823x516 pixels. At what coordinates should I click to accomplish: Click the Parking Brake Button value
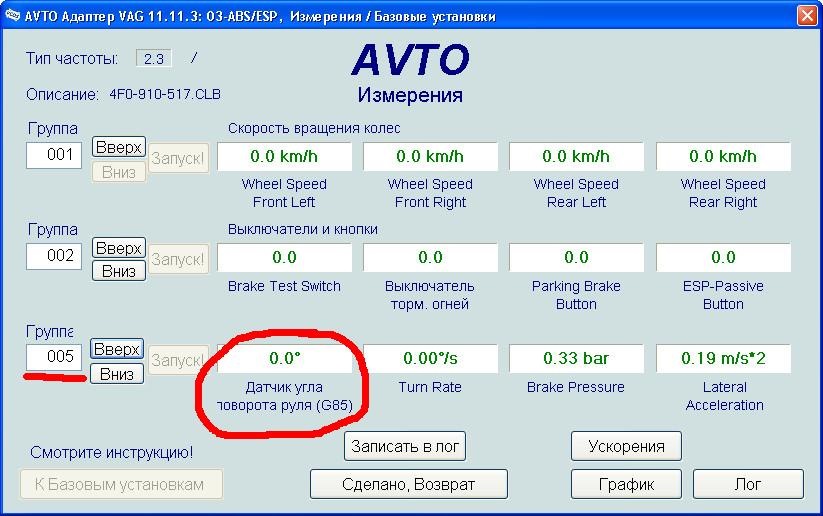[x=576, y=257]
